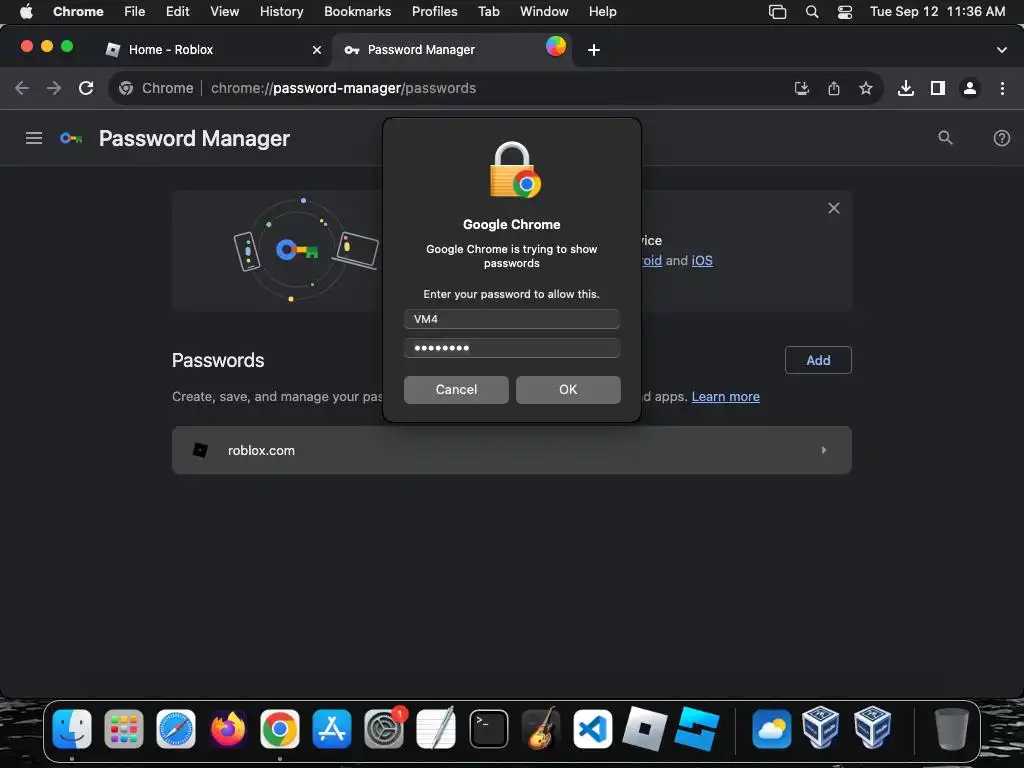Expand the roblox.com entry arrow
Image resolution: width=1024 pixels, height=768 pixels.
pos(824,450)
